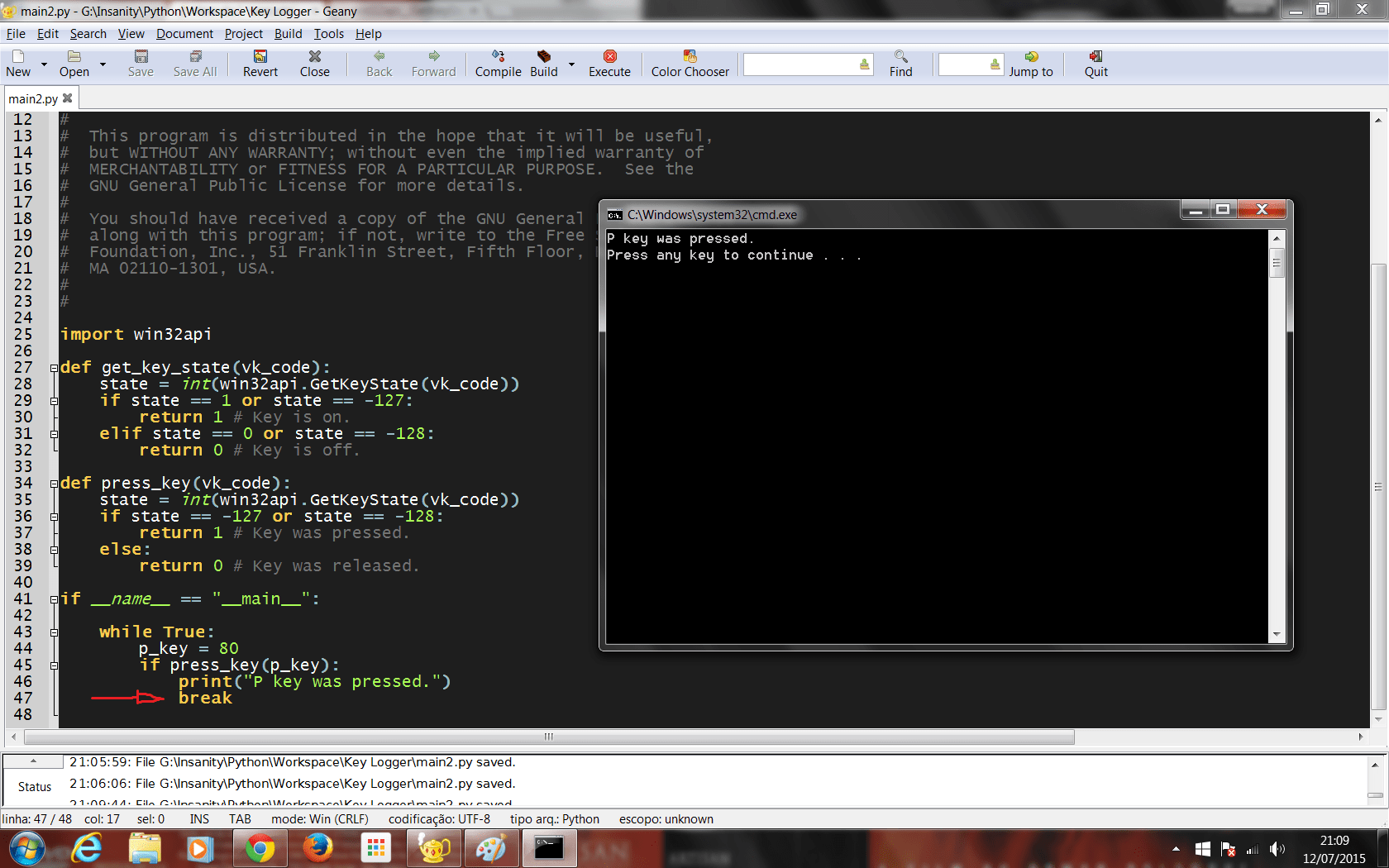Click the Find toolbar button
1389x868 pixels.
[900, 64]
